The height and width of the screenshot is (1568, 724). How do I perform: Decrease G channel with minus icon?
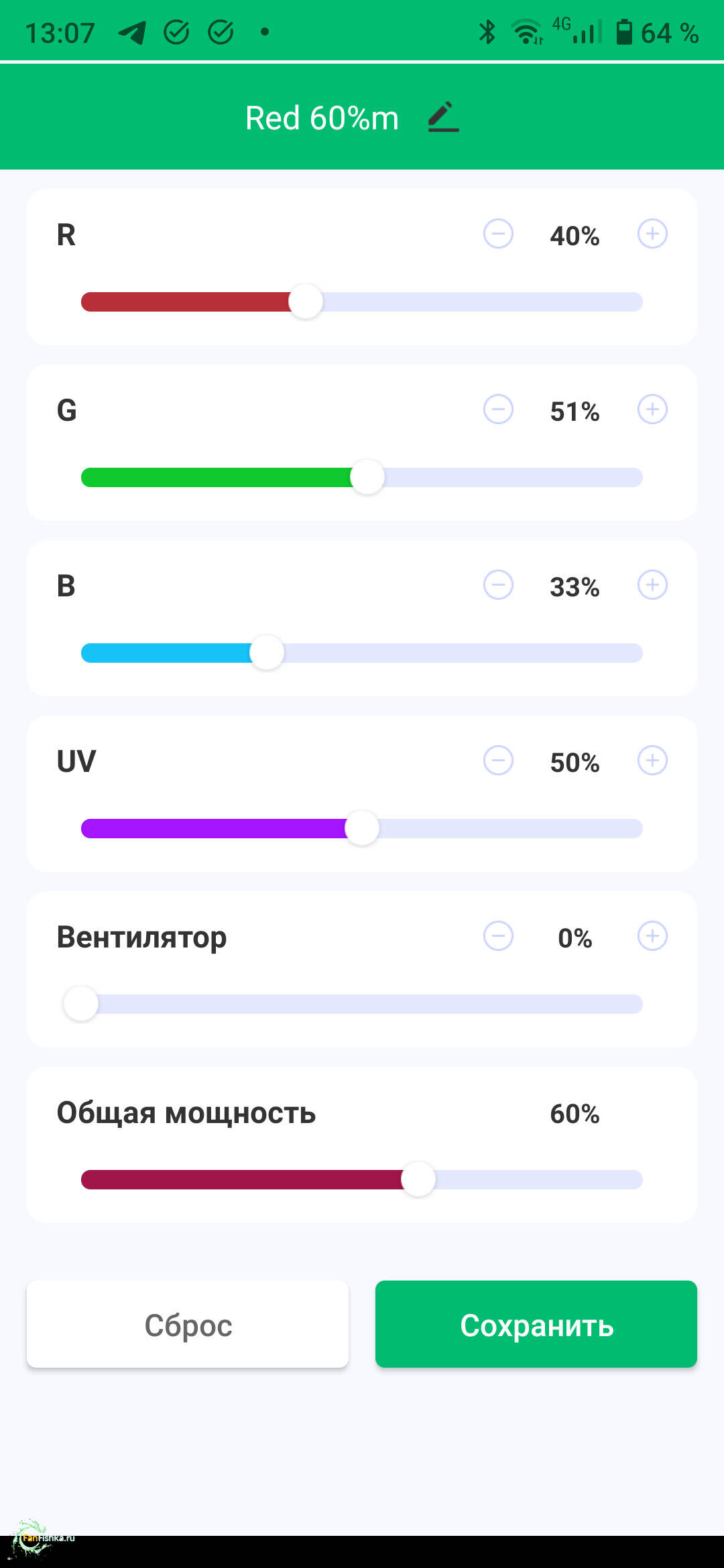point(498,409)
